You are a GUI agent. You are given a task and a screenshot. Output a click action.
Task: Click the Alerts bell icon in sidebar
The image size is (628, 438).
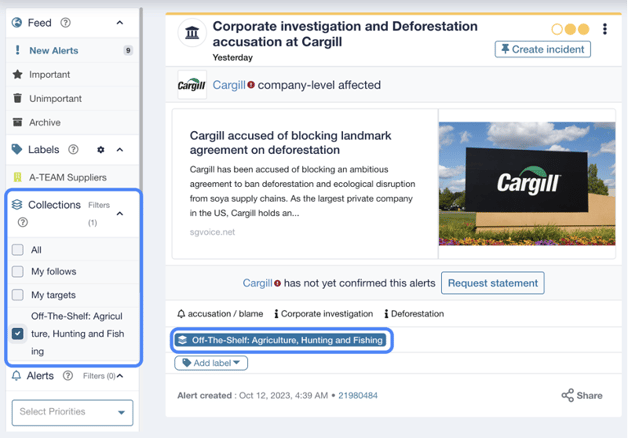(x=16, y=376)
